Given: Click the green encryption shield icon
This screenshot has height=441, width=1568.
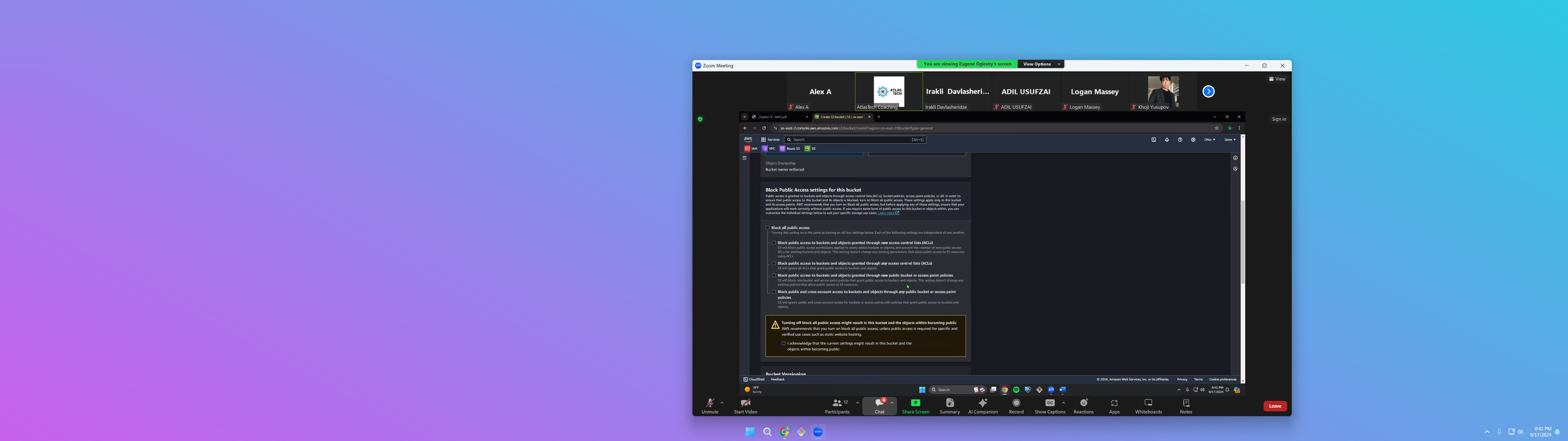Looking at the screenshot, I should point(700,119).
